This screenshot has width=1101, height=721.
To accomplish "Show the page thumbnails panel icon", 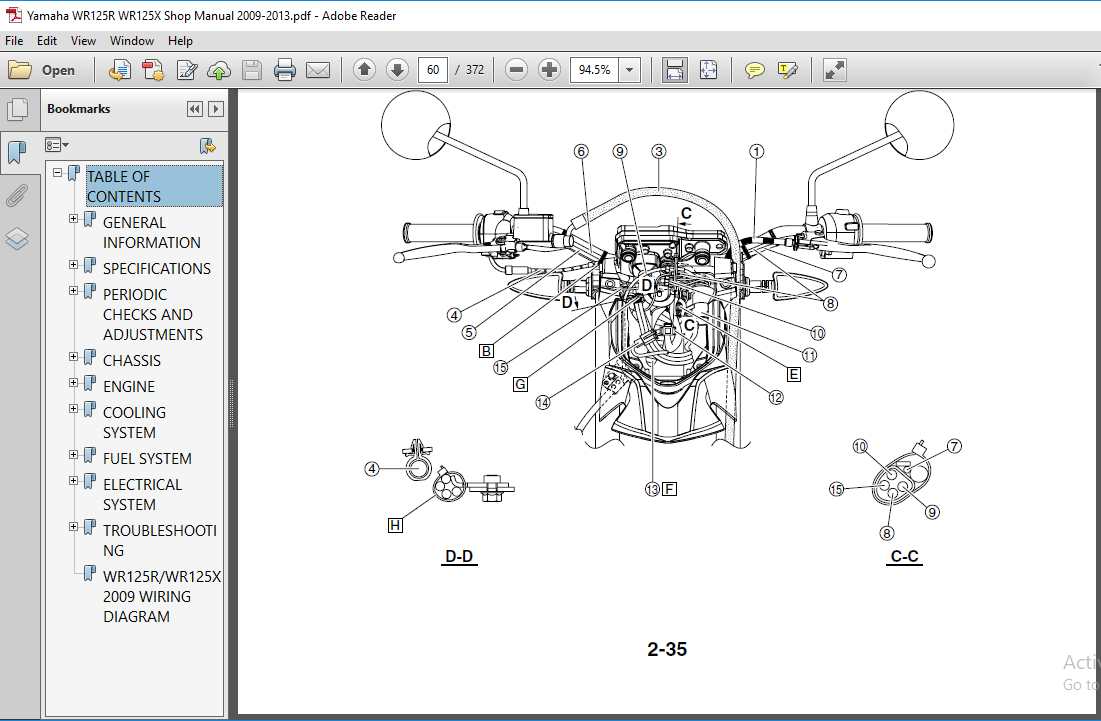I will [17, 110].
